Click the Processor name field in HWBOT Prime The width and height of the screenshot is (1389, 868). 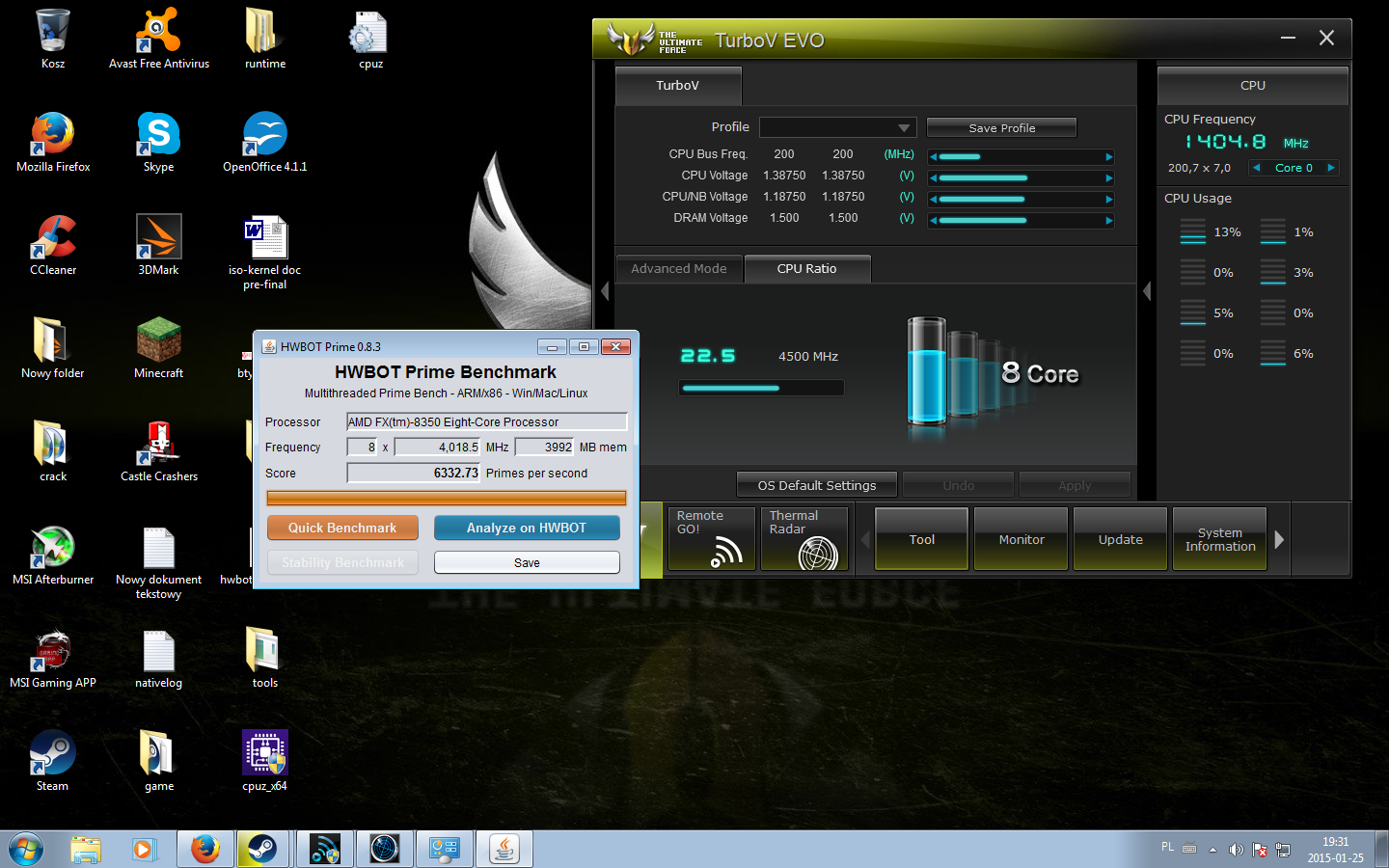click(x=487, y=421)
